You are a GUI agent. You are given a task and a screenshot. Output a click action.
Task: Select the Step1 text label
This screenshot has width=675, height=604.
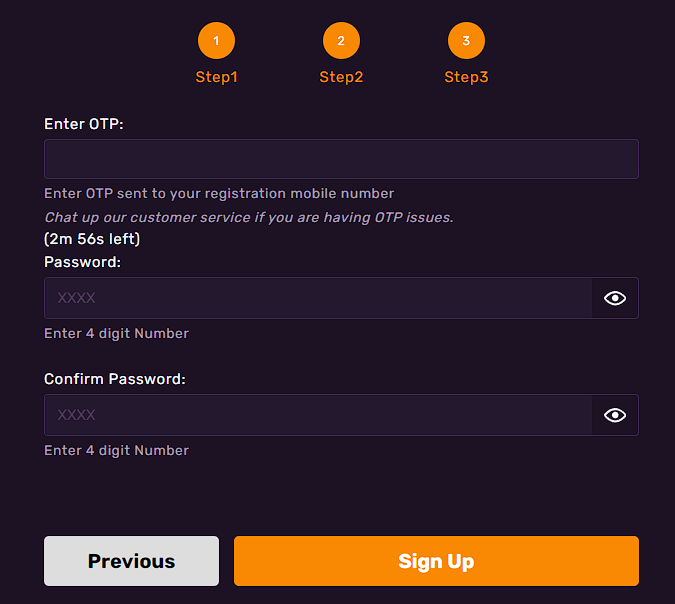coord(216,77)
